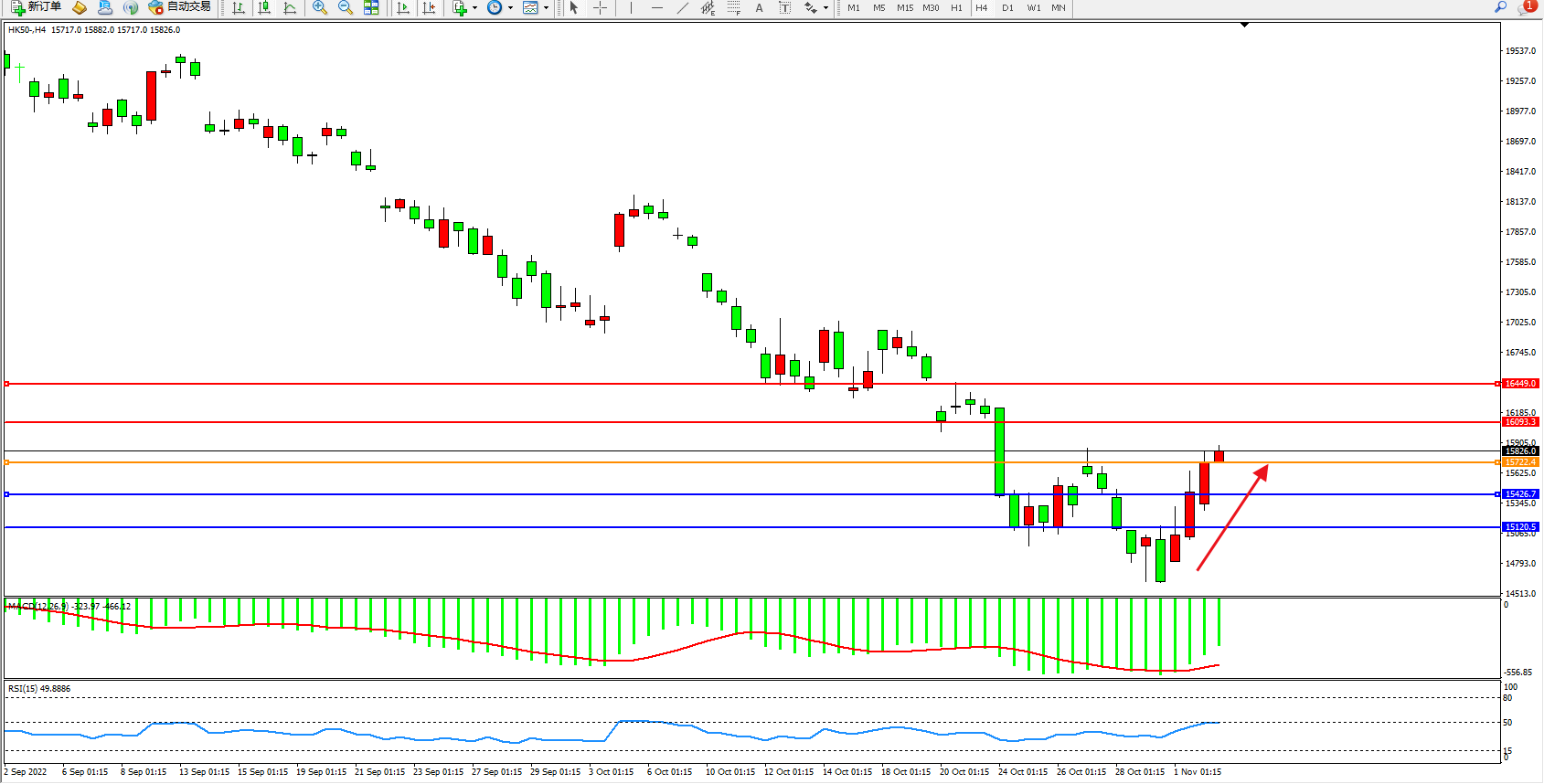Expand the indicators list dropdown arrow
The height and width of the screenshot is (784, 1544).
[x=474, y=7]
